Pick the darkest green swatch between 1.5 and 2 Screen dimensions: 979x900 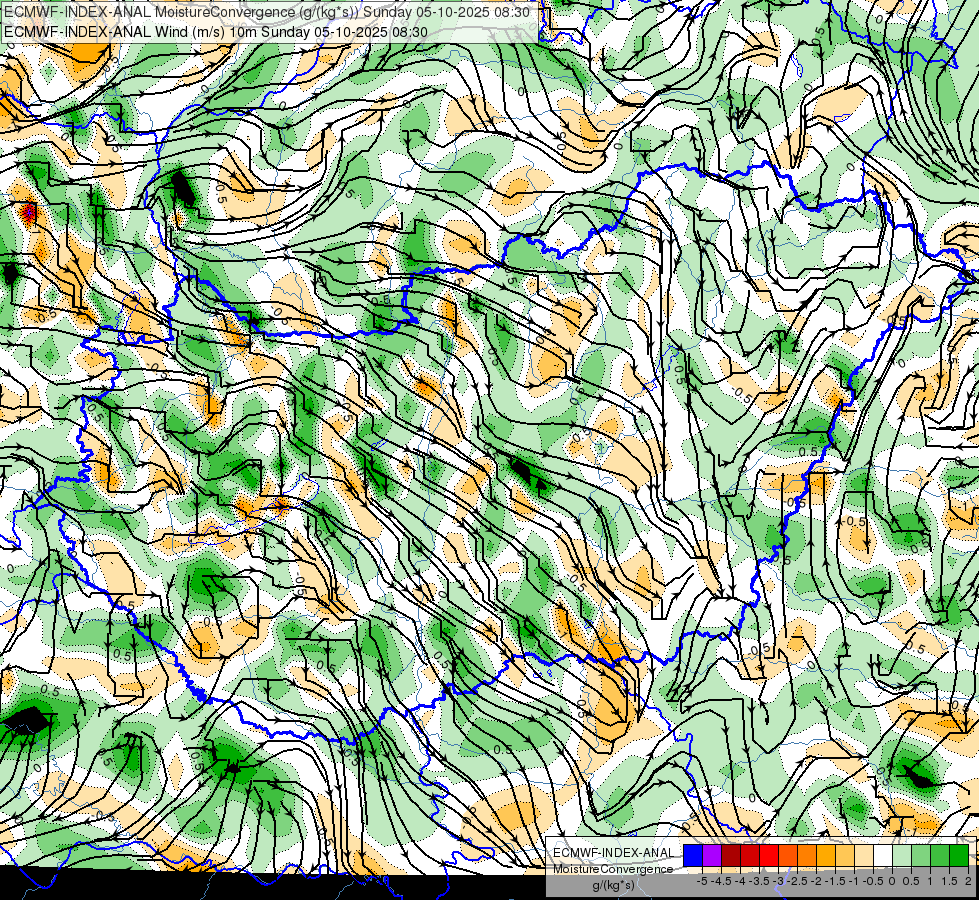[x=959, y=856]
